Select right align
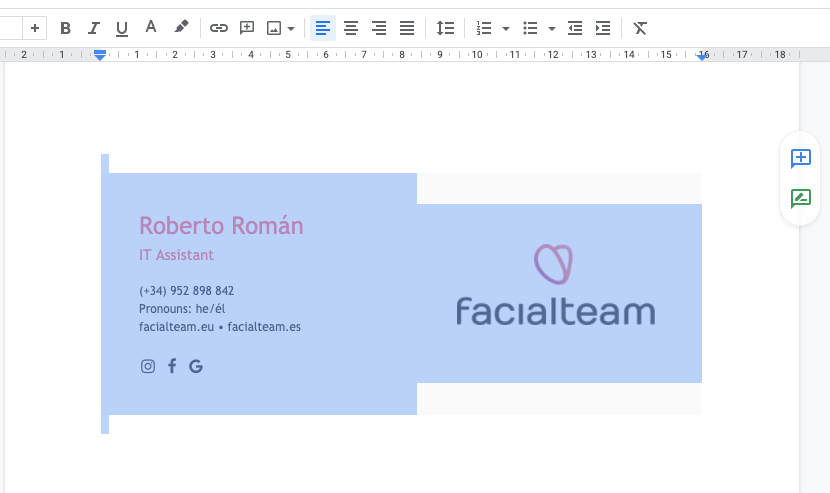 (379, 28)
